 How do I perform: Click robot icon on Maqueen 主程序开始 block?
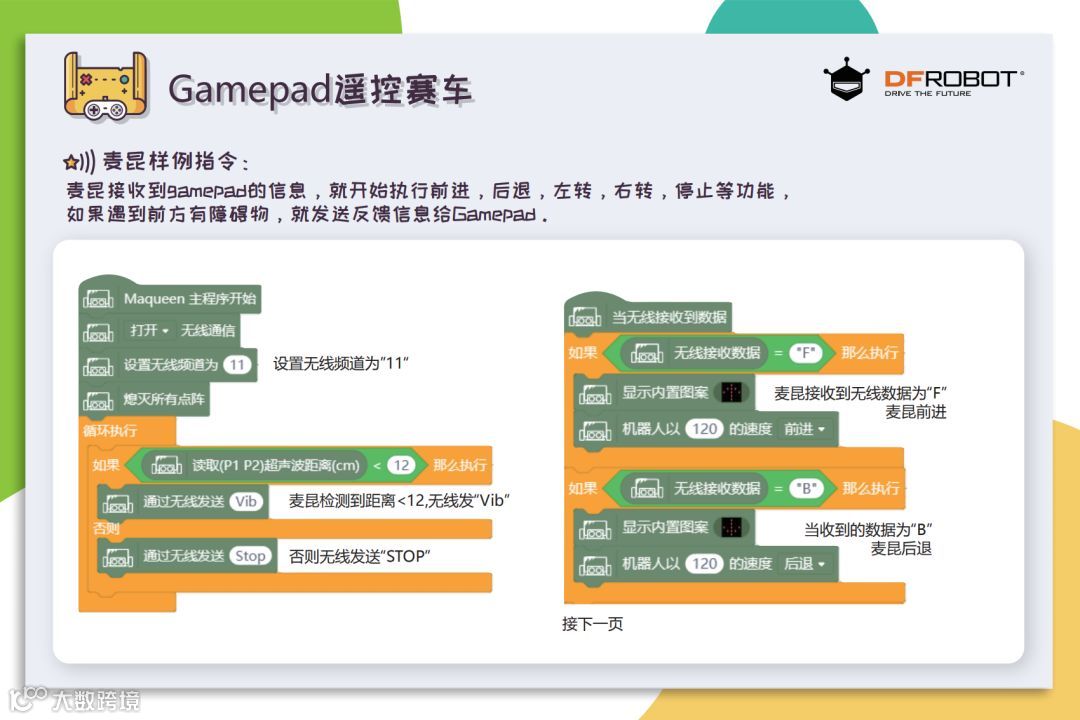pyautogui.click(x=98, y=299)
